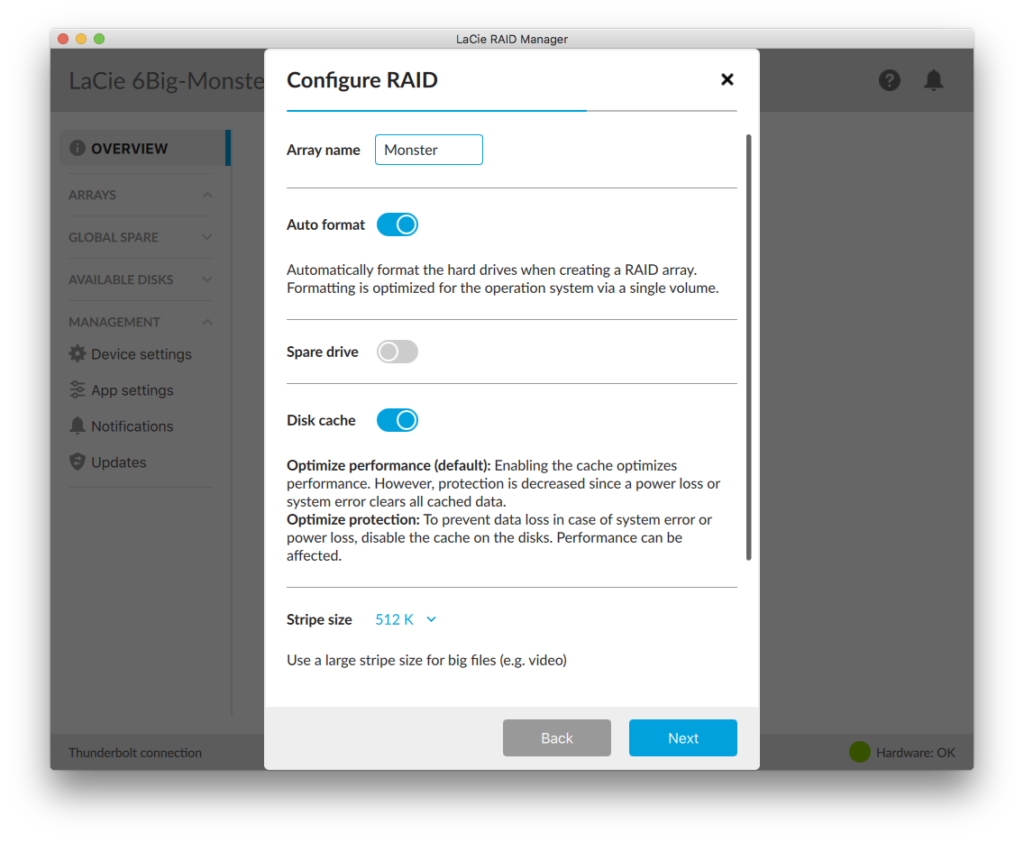The image size is (1024, 842).
Task: Enable the Spare drive switch
Action: [x=397, y=351]
